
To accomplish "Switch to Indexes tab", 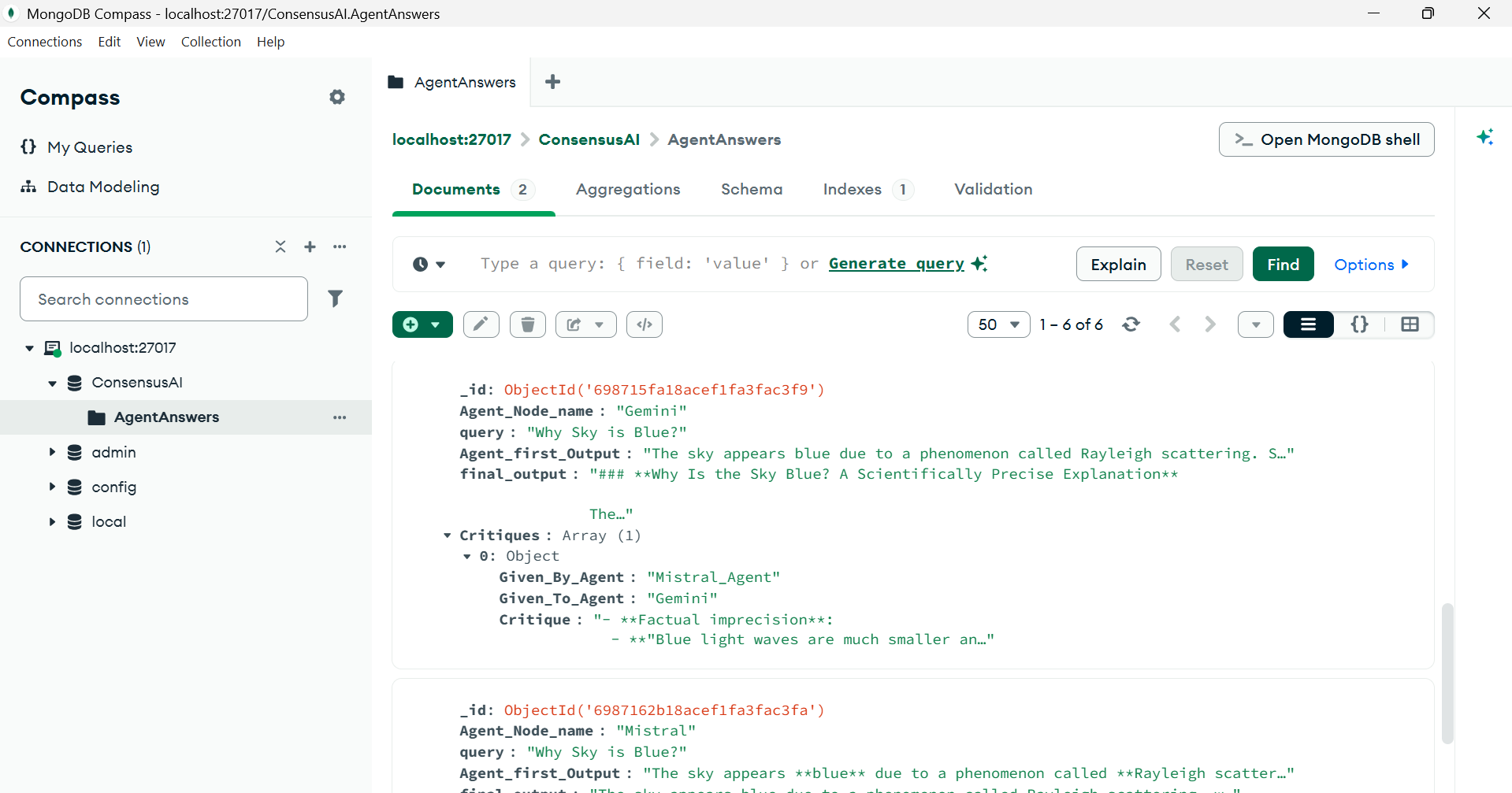I will [x=868, y=189].
